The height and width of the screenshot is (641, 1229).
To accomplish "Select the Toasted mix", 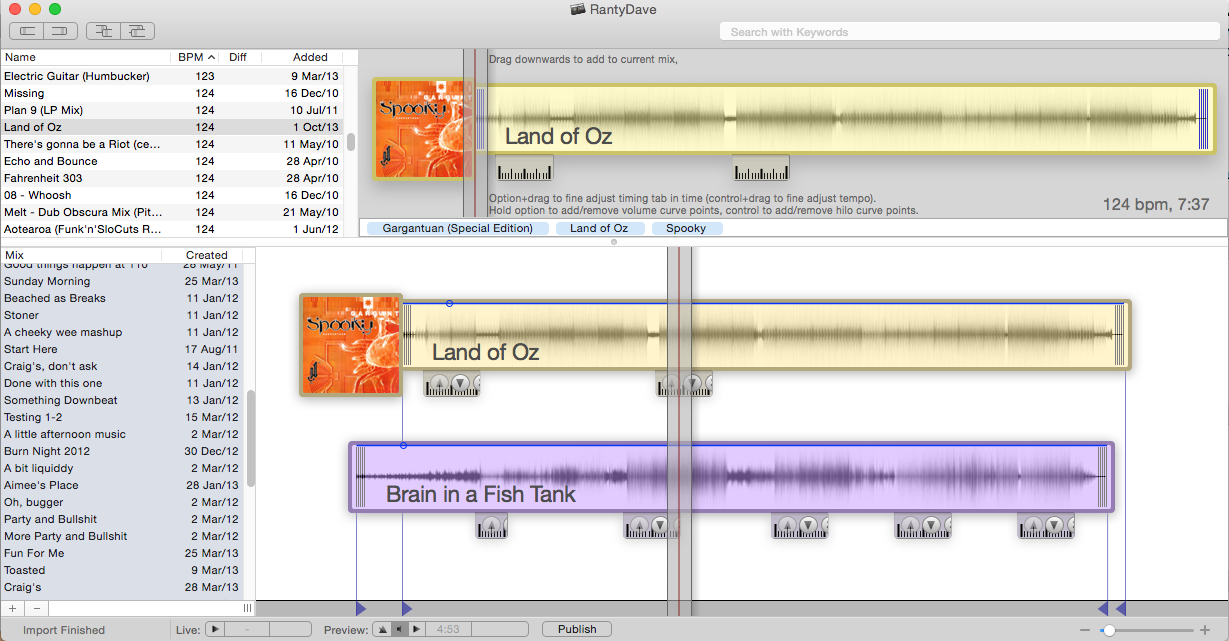I will pyautogui.click(x=121, y=570).
